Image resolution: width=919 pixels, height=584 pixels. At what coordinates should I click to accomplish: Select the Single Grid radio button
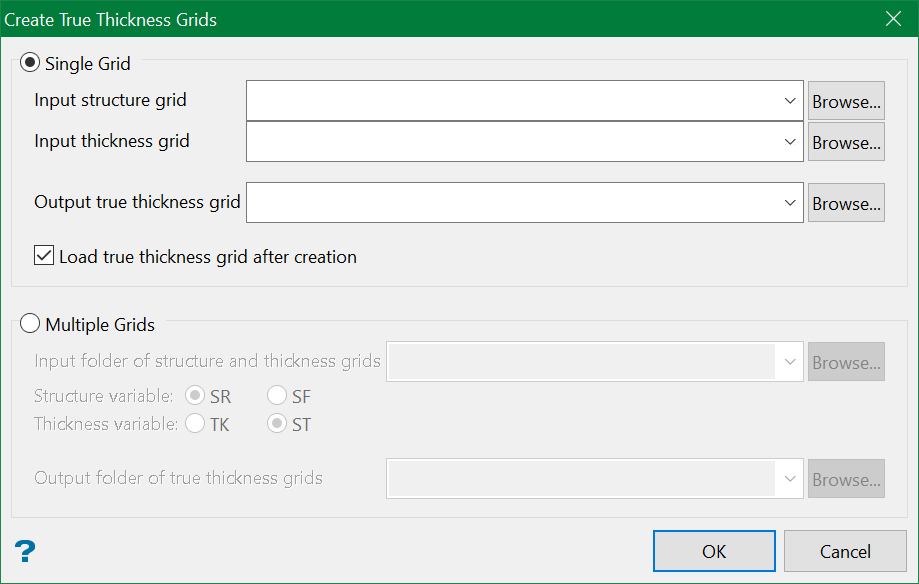tap(30, 62)
